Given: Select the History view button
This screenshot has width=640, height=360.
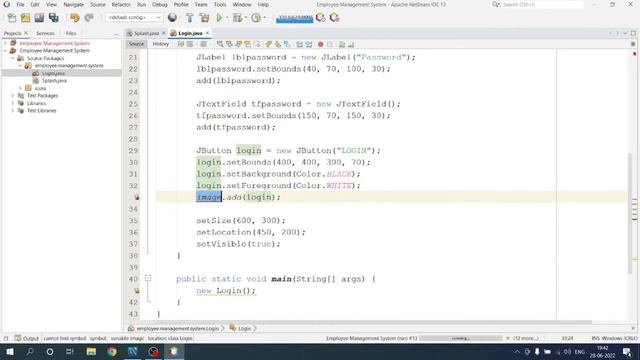Looking at the screenshot, I should coord(160,44).
